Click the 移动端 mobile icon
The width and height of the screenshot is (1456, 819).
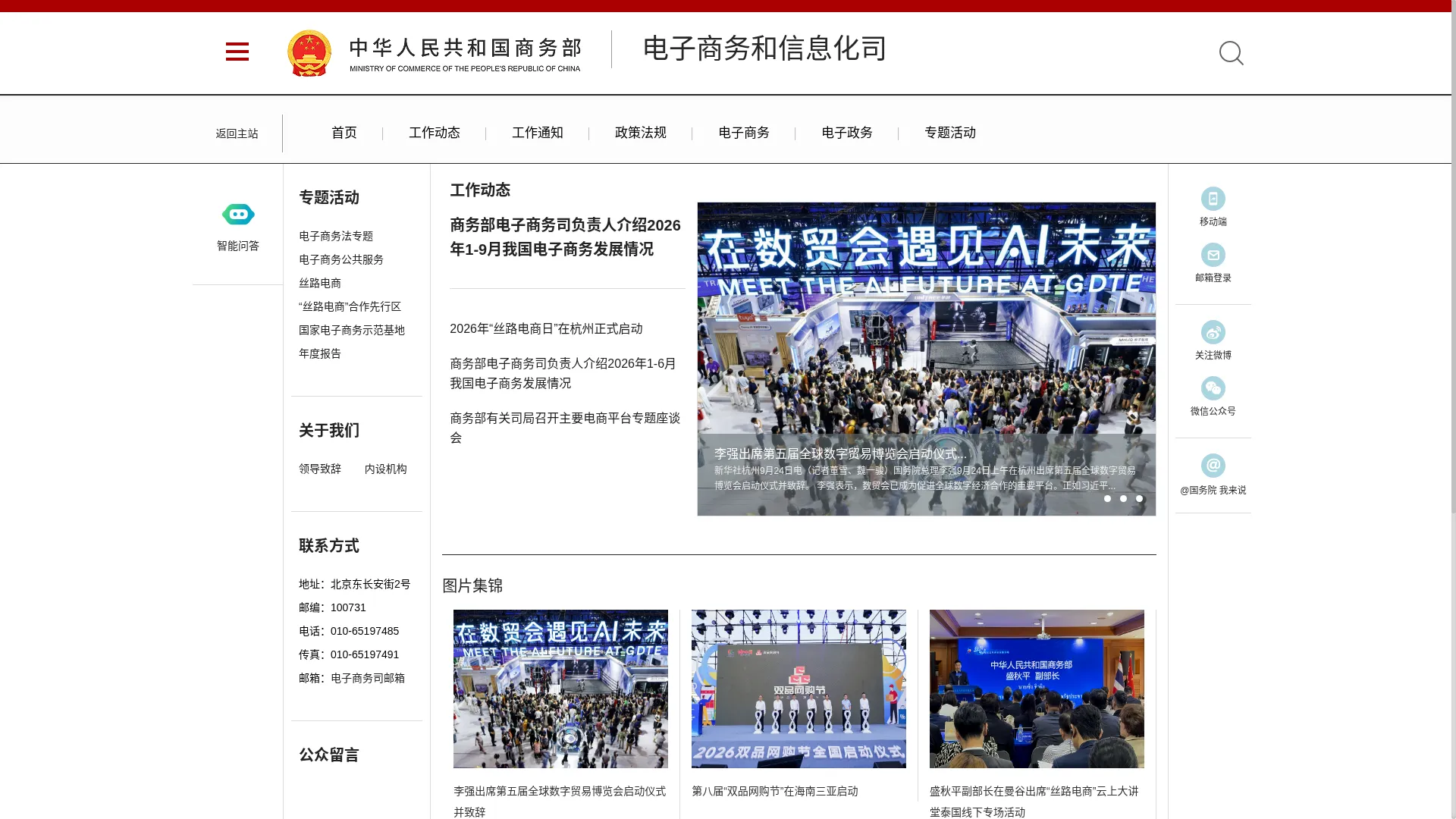coord(1213,199)
